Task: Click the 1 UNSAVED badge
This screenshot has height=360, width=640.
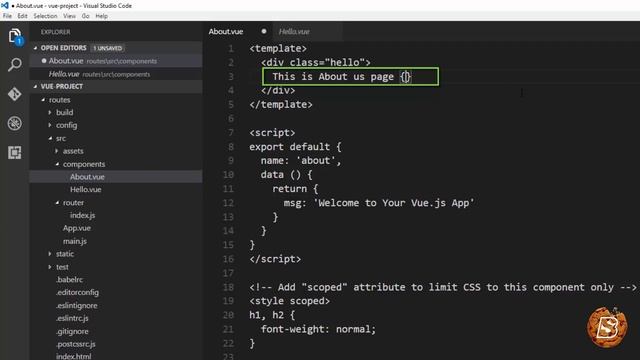Action: [x=107, y=48]
